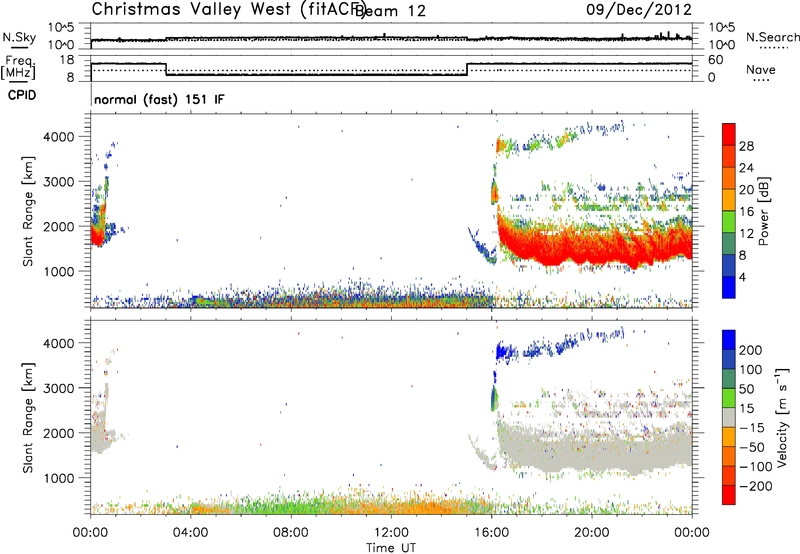The image size is (800, 554).
Task: Click the "Beam 12" label
Action: pyautogui.click(x=391, y=11)
